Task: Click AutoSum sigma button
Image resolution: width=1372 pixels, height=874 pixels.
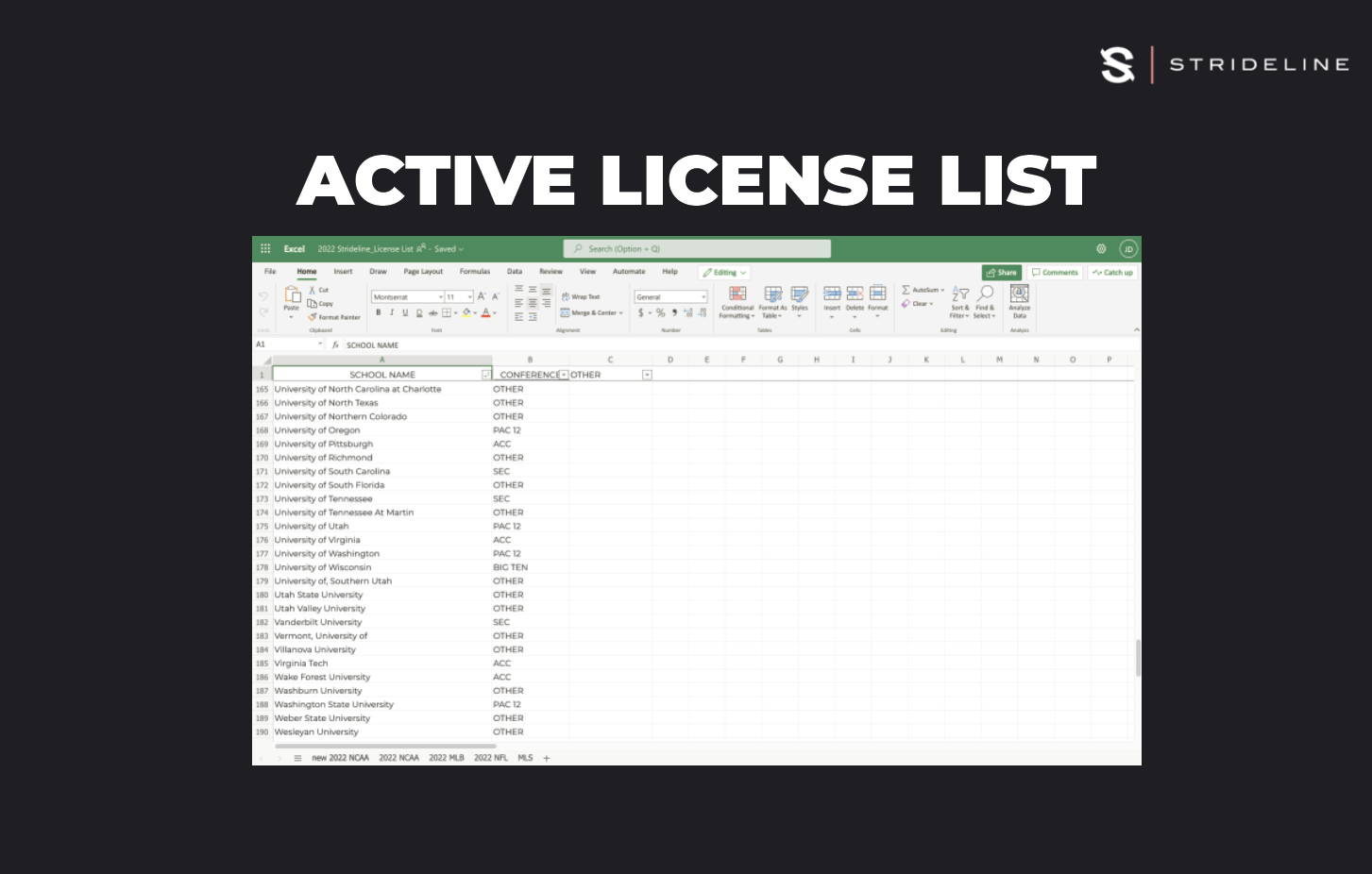Action: pos(923,290)
